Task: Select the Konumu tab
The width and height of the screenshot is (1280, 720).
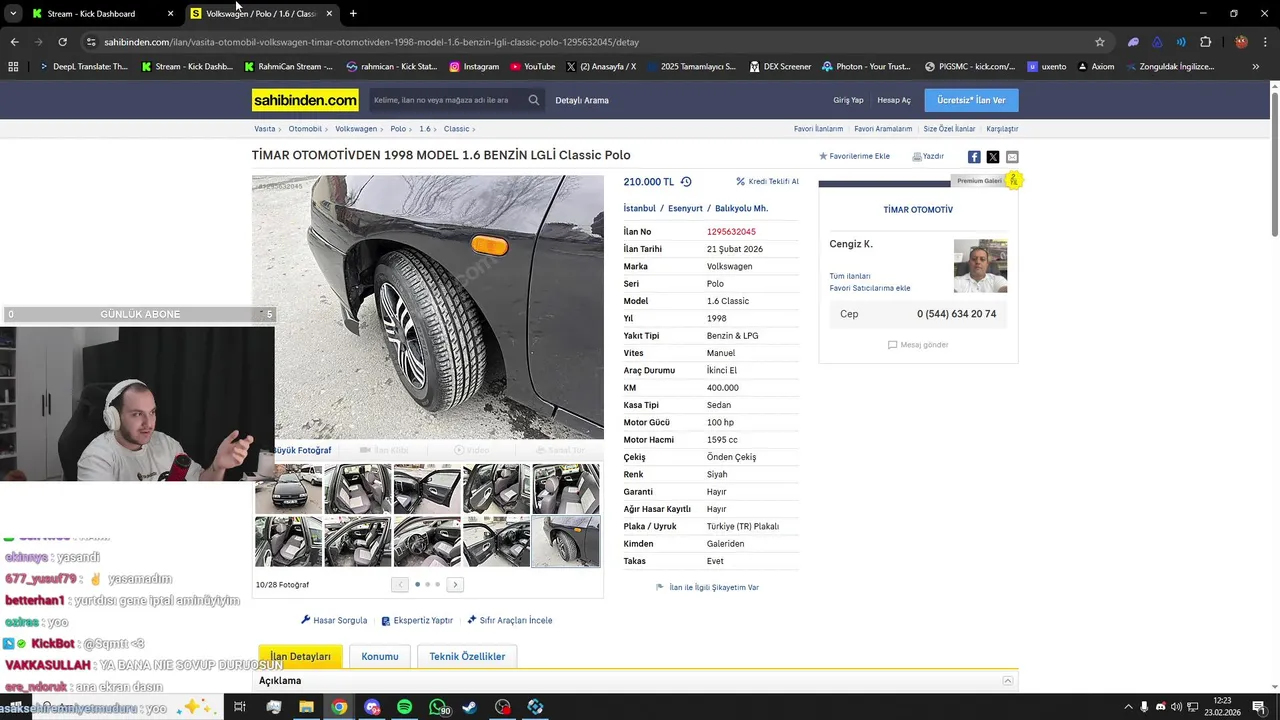Action: pyautogui.click(x=380, y=657)
